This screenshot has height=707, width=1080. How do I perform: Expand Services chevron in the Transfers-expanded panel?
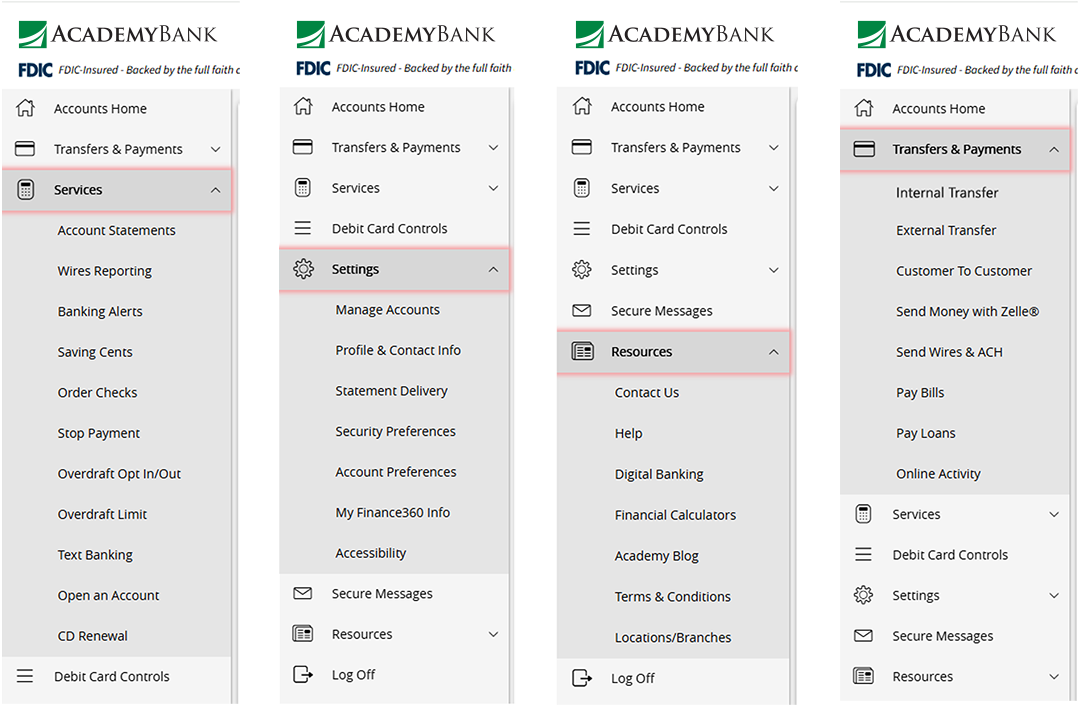(1054, 515)
